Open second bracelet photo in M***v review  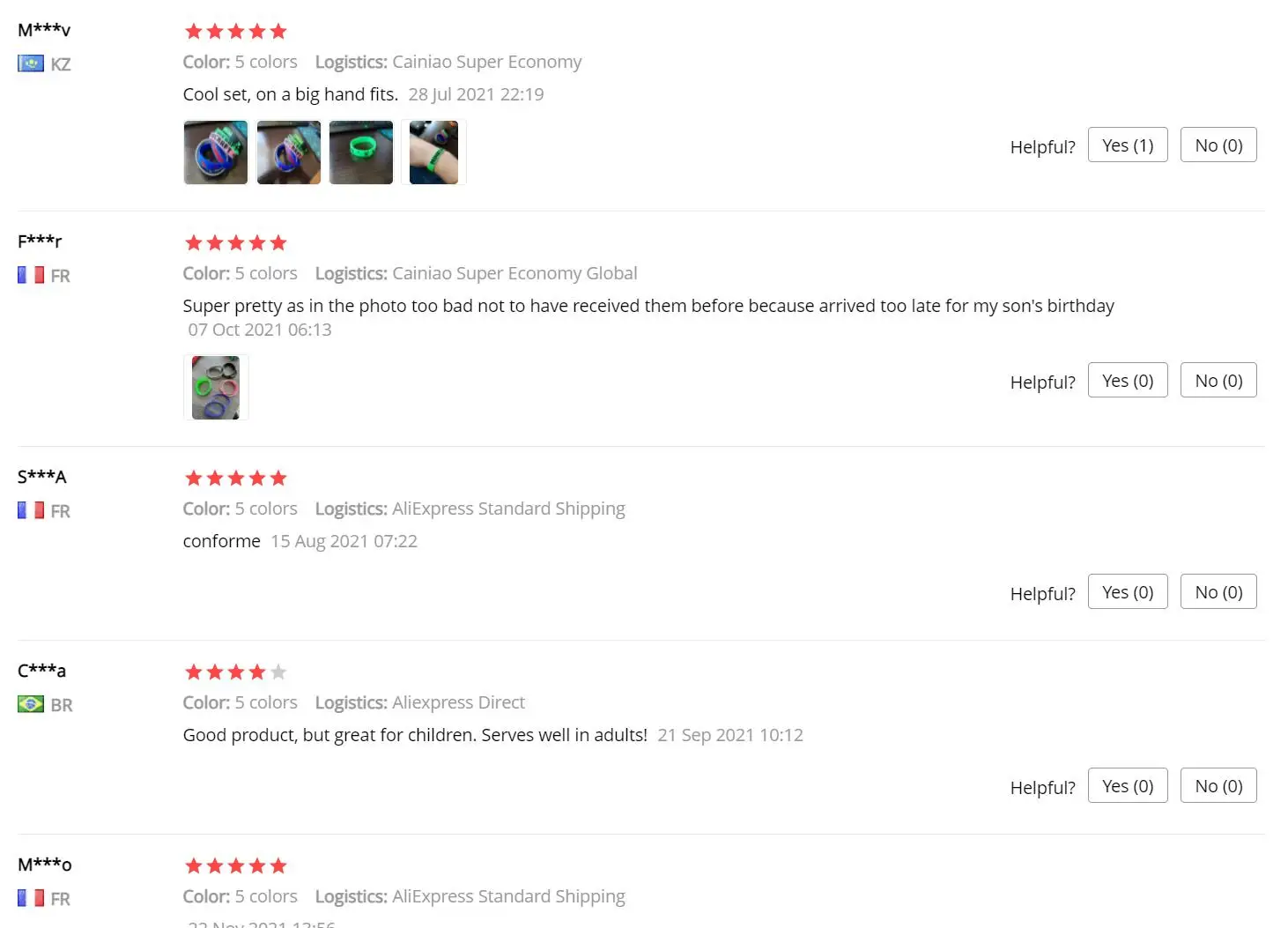pos(289,152)
